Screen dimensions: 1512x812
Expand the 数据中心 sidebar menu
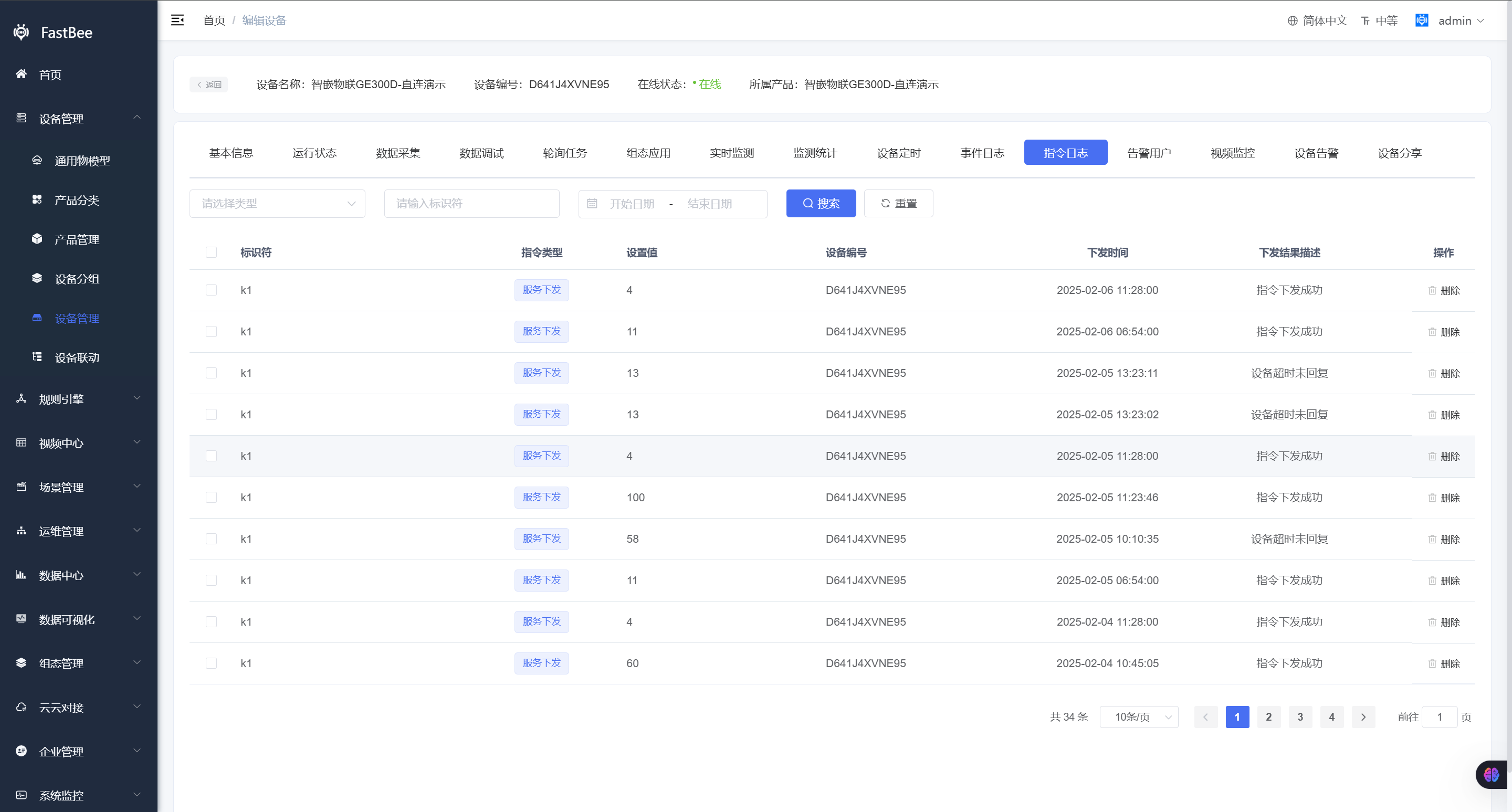click(x=79, y=575)
